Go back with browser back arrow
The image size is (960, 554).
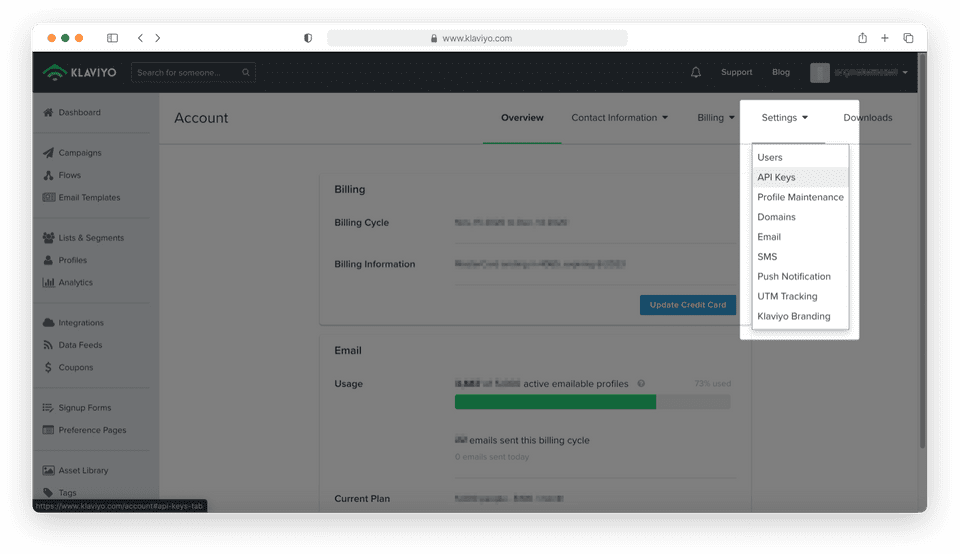coord(140,38)
